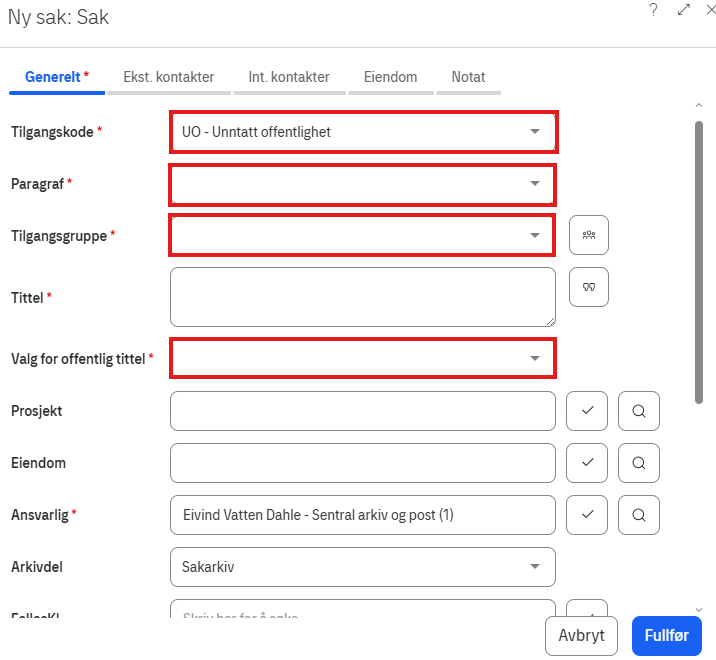Click the group icon beside Tilgangsgruppe
716x660 pixels.
(589, 235)
